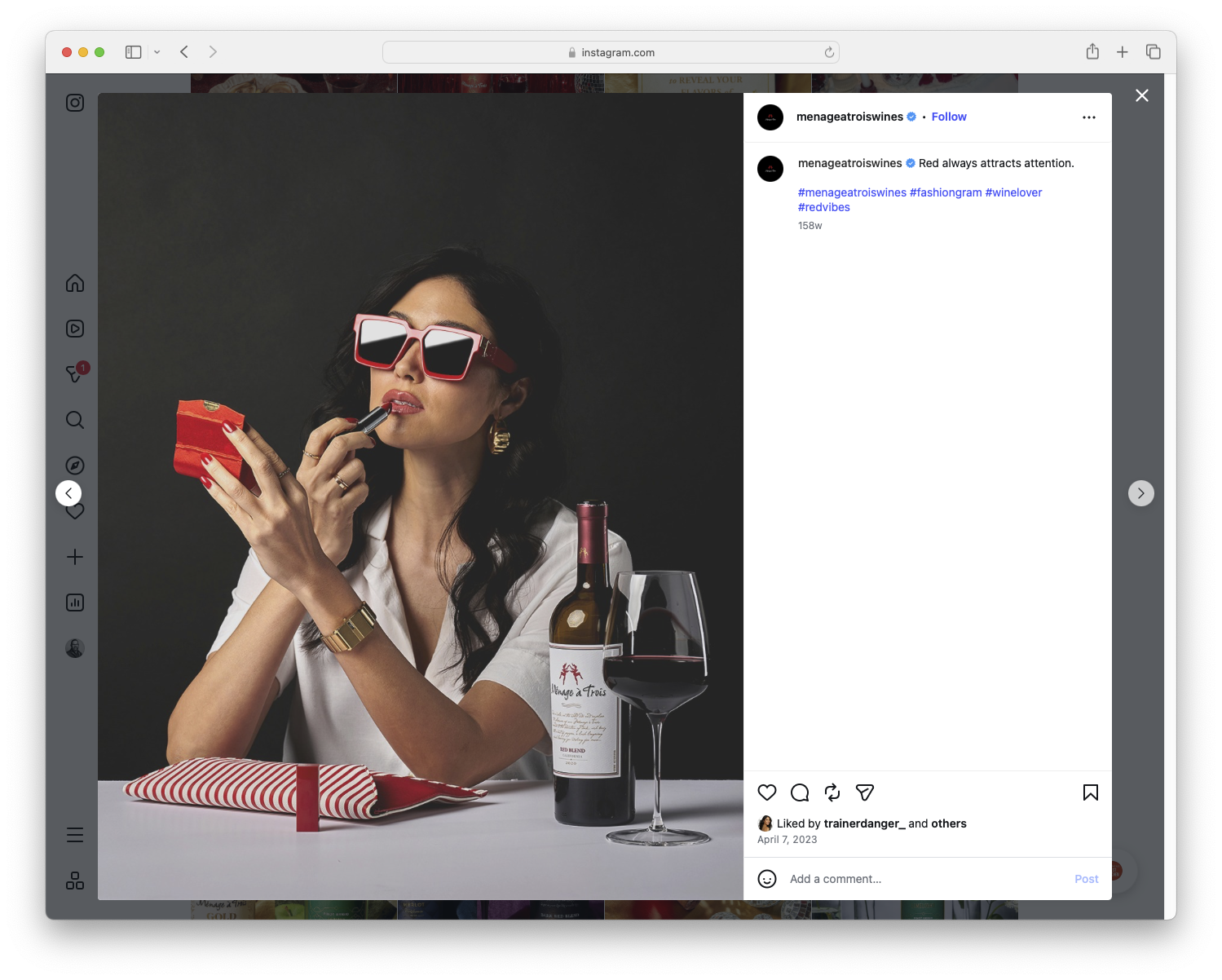
Task: Select the Explore compass icon
Action: 74,465
